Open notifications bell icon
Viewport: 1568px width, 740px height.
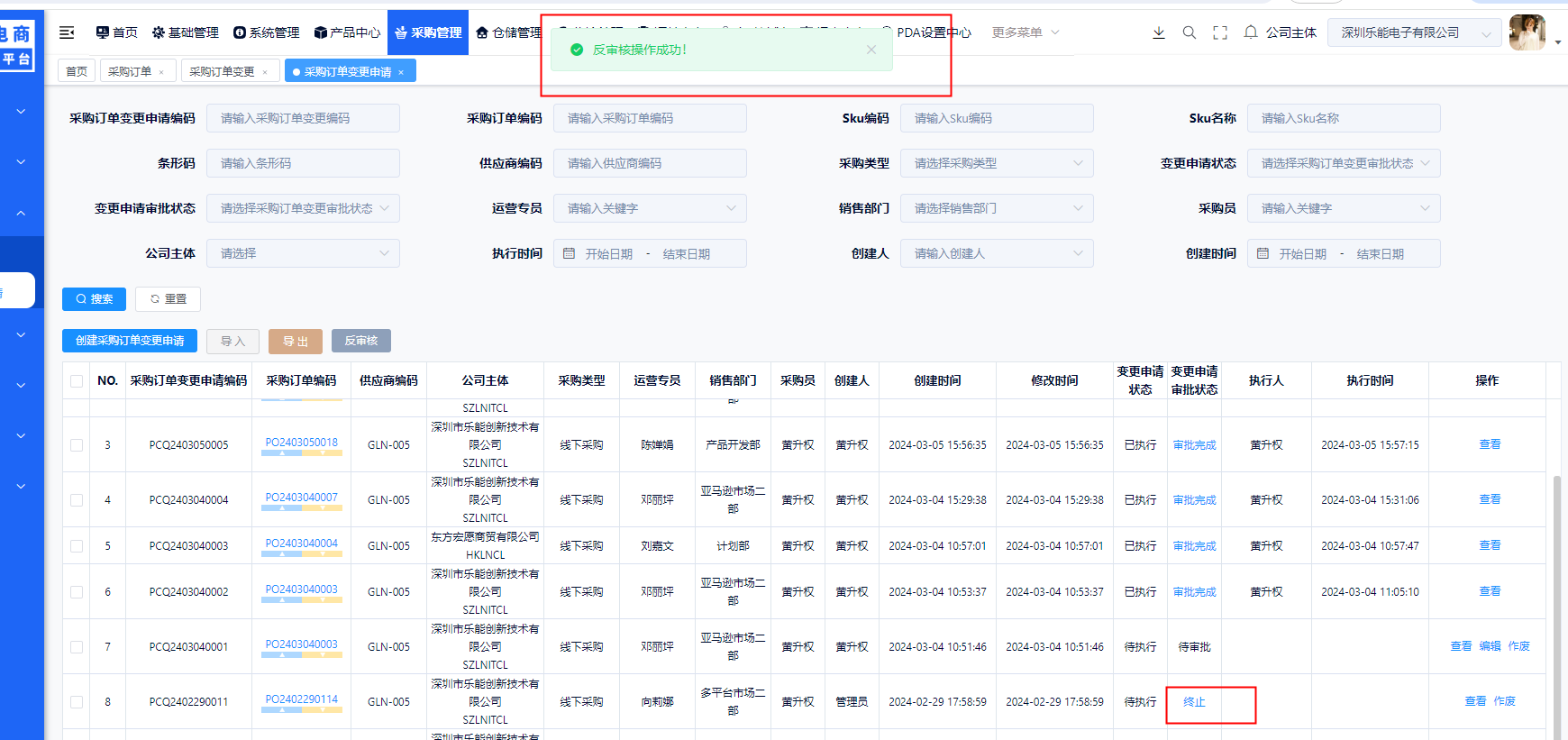[x=1251, y=32]
